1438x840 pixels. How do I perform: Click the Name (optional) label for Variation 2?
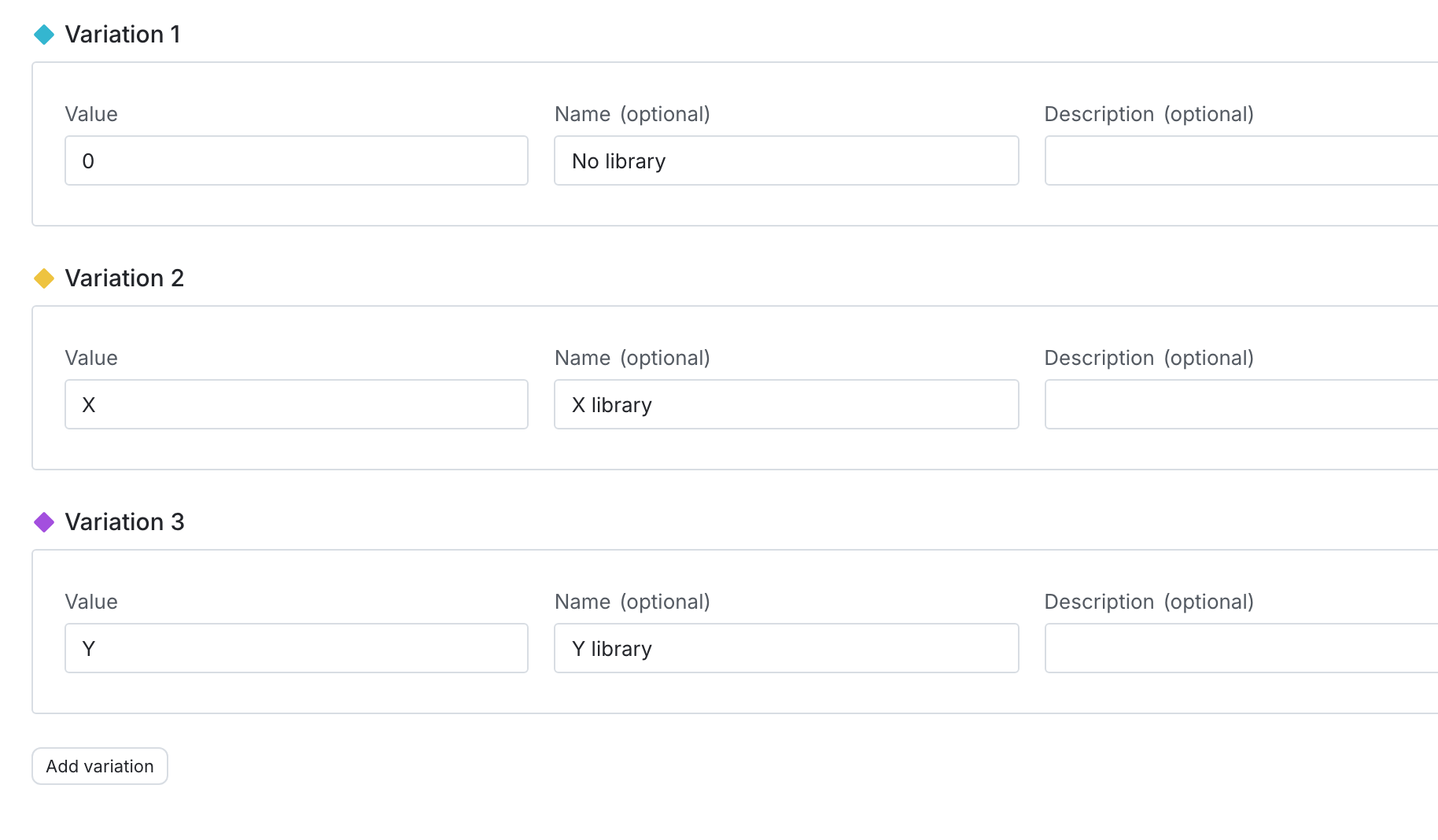tap(632, 358)
